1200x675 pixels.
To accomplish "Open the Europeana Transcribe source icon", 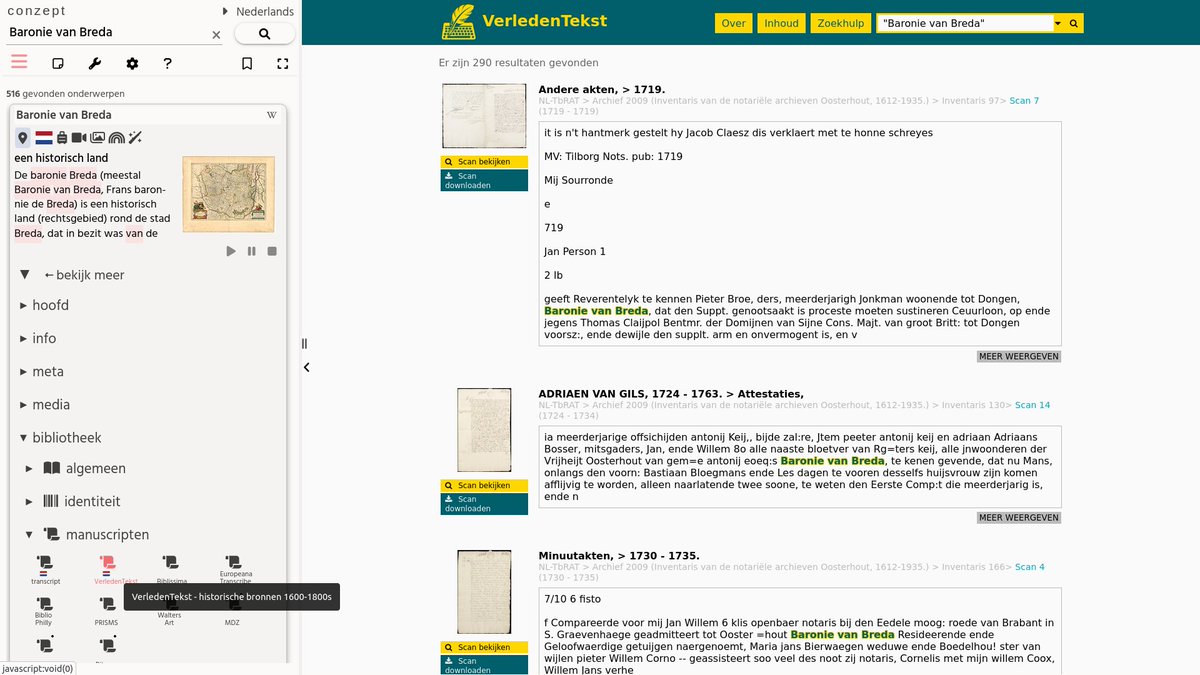I will click(234, 569).
